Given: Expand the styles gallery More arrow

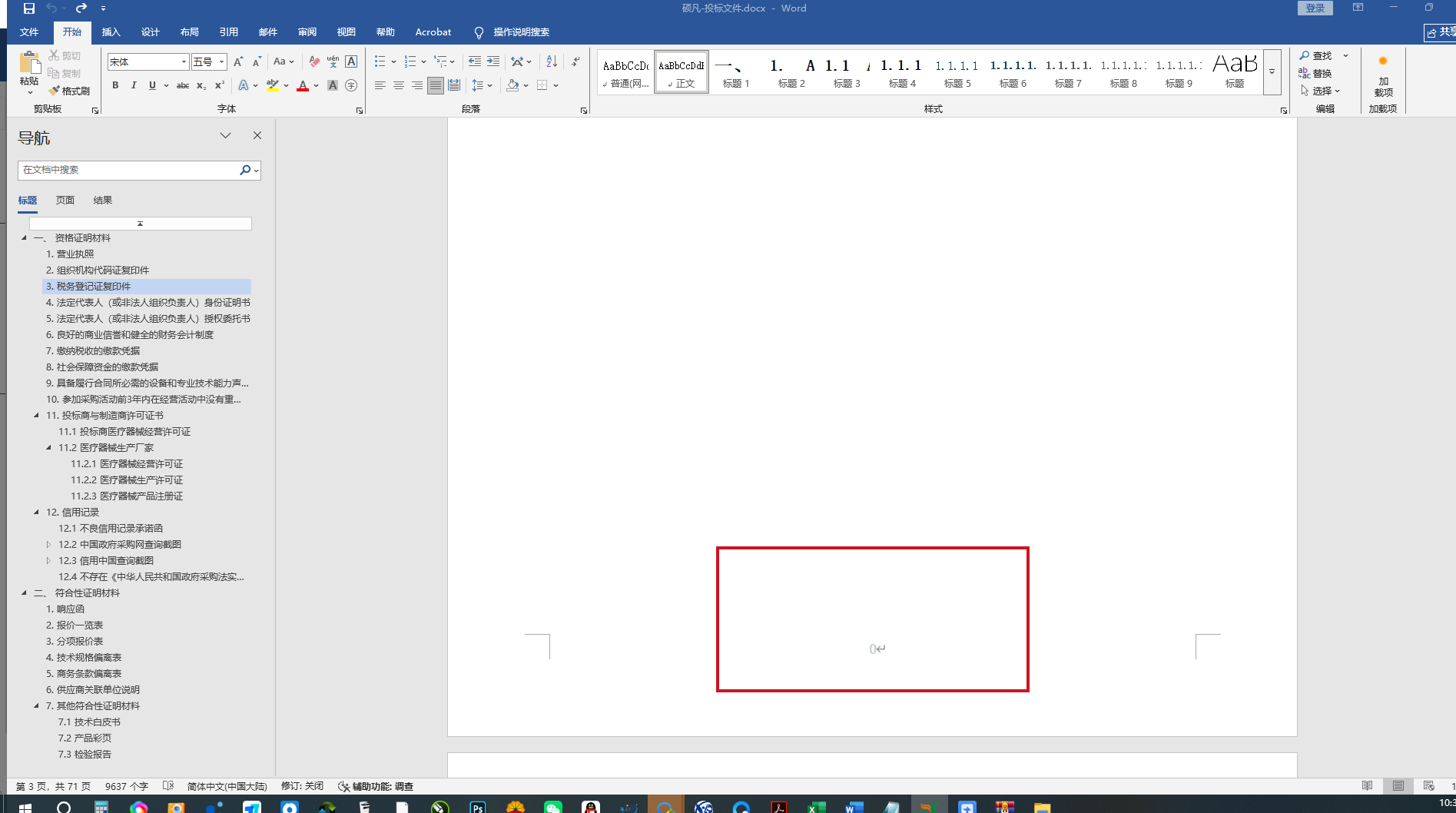Looking at the screenshot, I should 1272,72.
